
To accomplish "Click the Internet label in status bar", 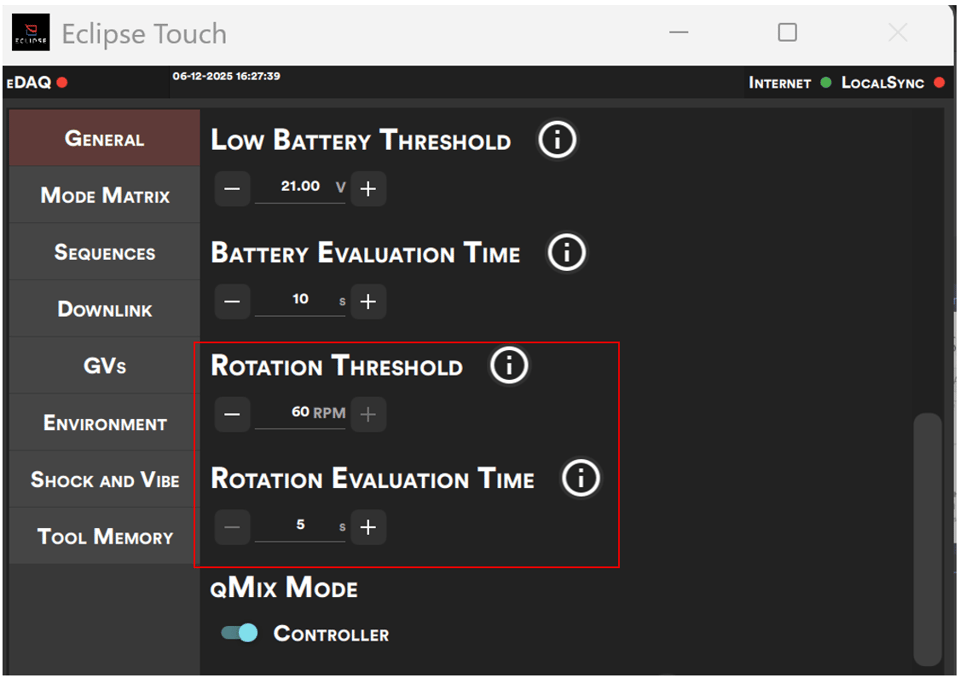I will click(779, 83).
